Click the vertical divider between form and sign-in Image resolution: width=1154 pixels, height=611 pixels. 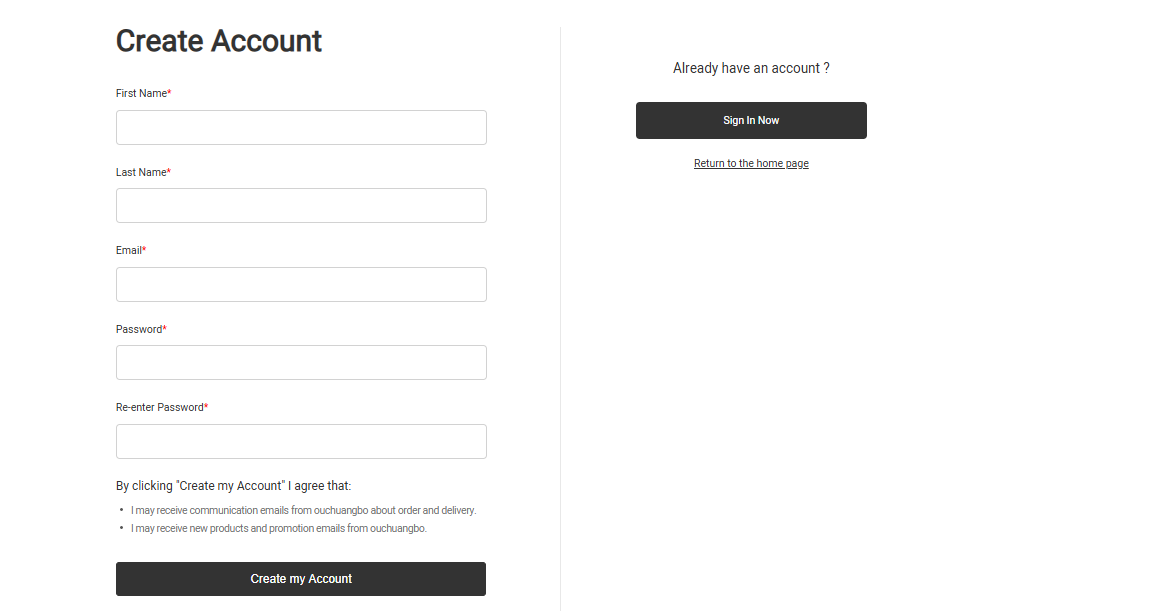[560, 319]
